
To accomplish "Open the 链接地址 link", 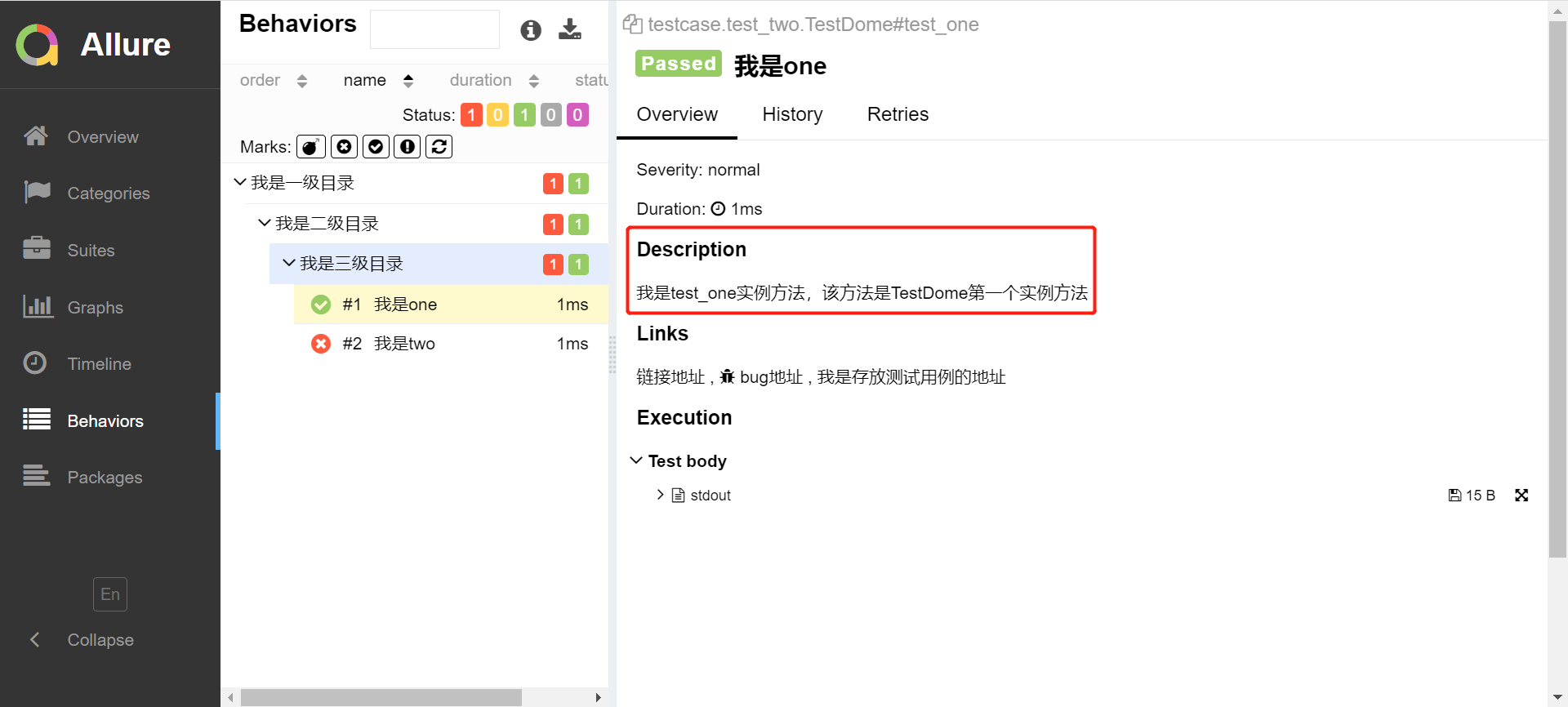I will (670, 376).
